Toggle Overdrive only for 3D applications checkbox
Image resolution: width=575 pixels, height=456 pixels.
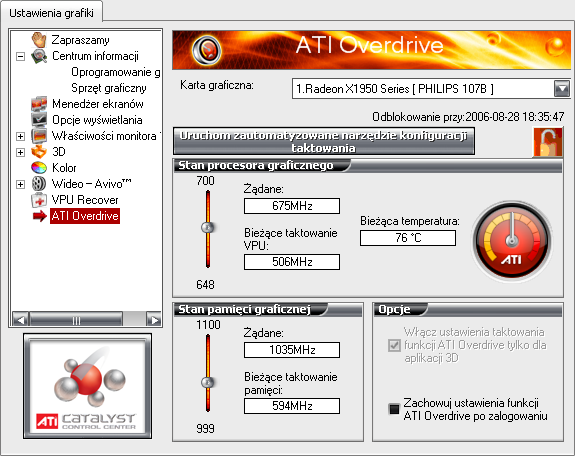tap(394, 345)
